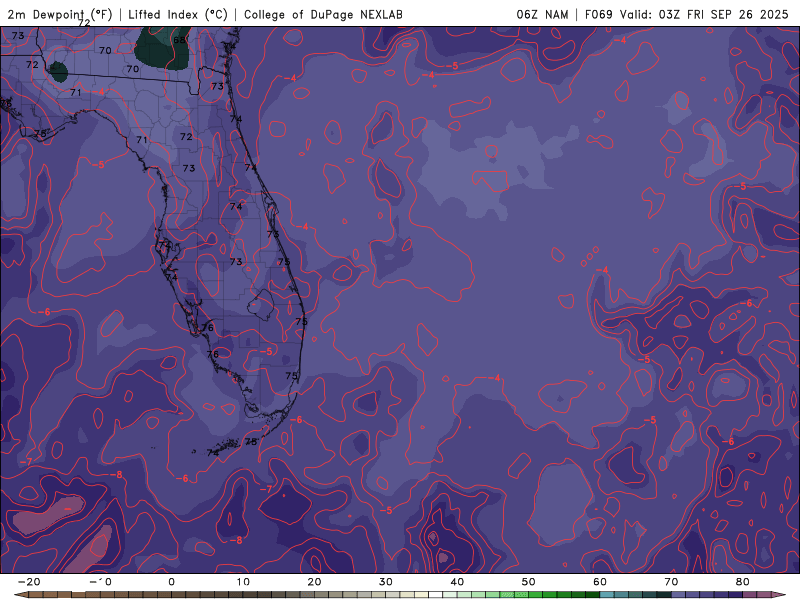This screenshot has width=800, height=600.
Task: Click the 10 label on the color scale
Action: click(243, 582)
